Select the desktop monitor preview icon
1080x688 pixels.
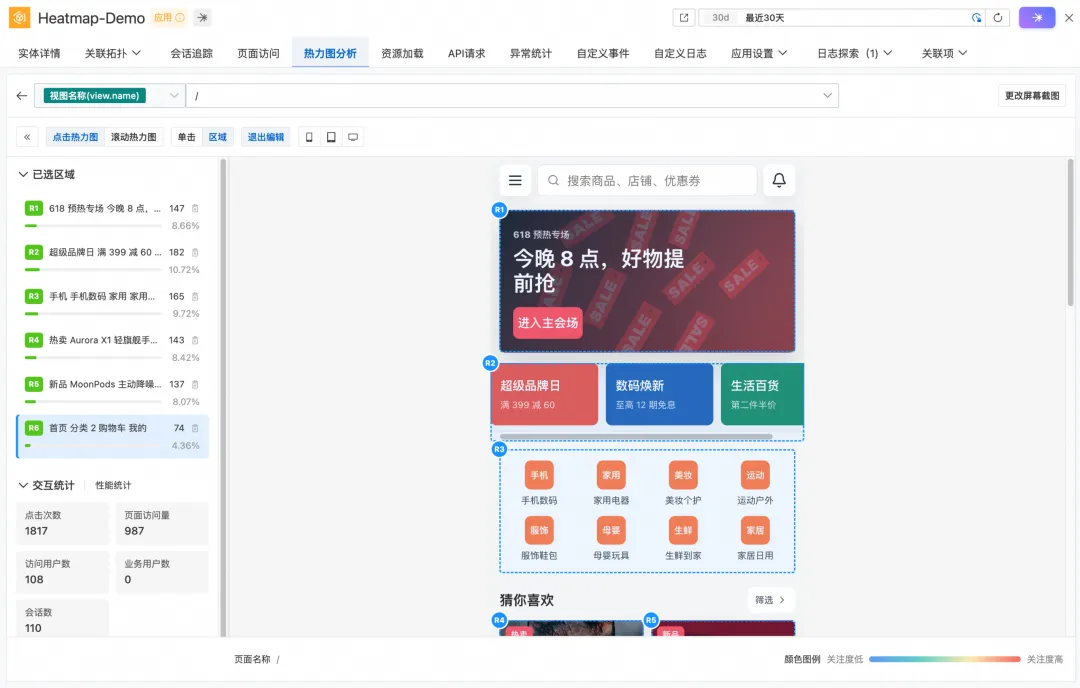(x=353, y=137)
